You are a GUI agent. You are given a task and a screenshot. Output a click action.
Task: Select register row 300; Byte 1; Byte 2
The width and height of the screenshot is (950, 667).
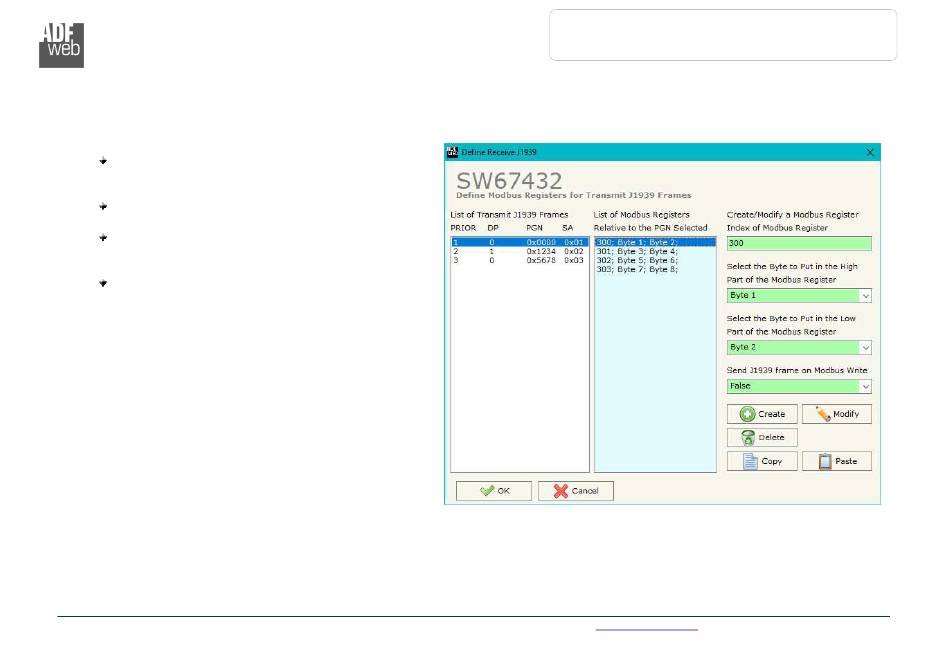coord(655,242)
